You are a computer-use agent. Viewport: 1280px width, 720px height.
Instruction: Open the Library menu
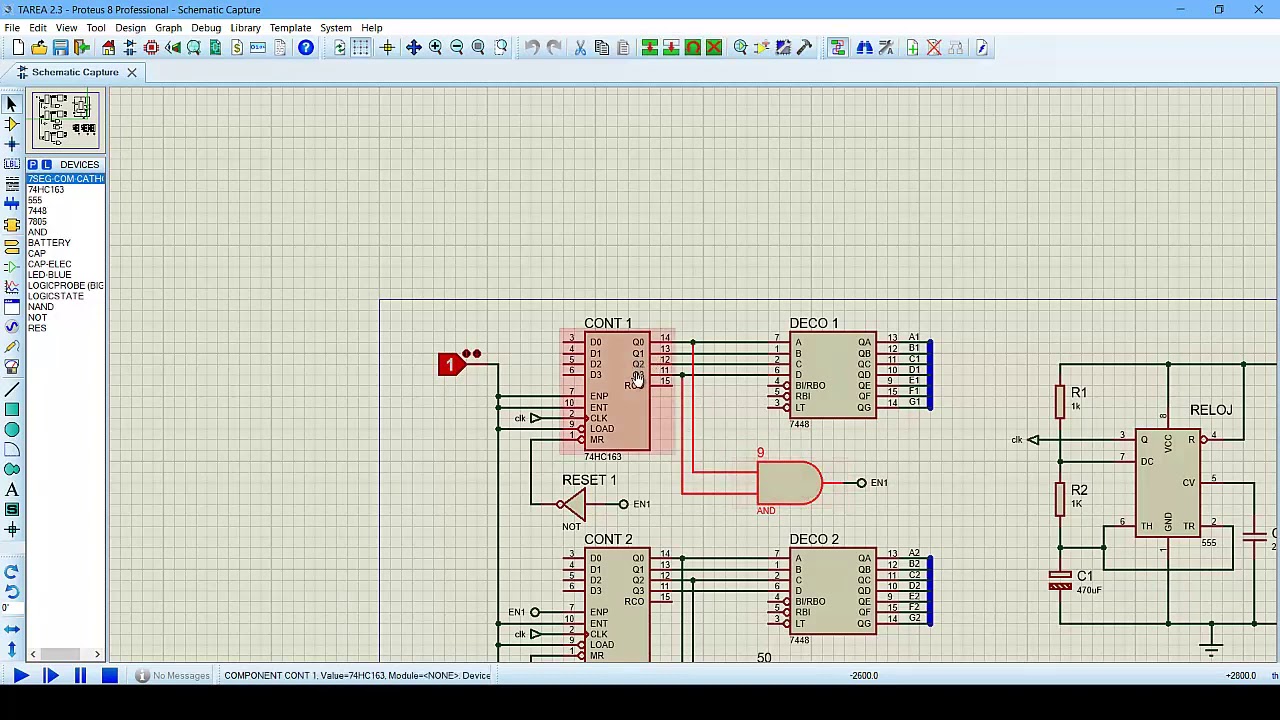[245, 28]
